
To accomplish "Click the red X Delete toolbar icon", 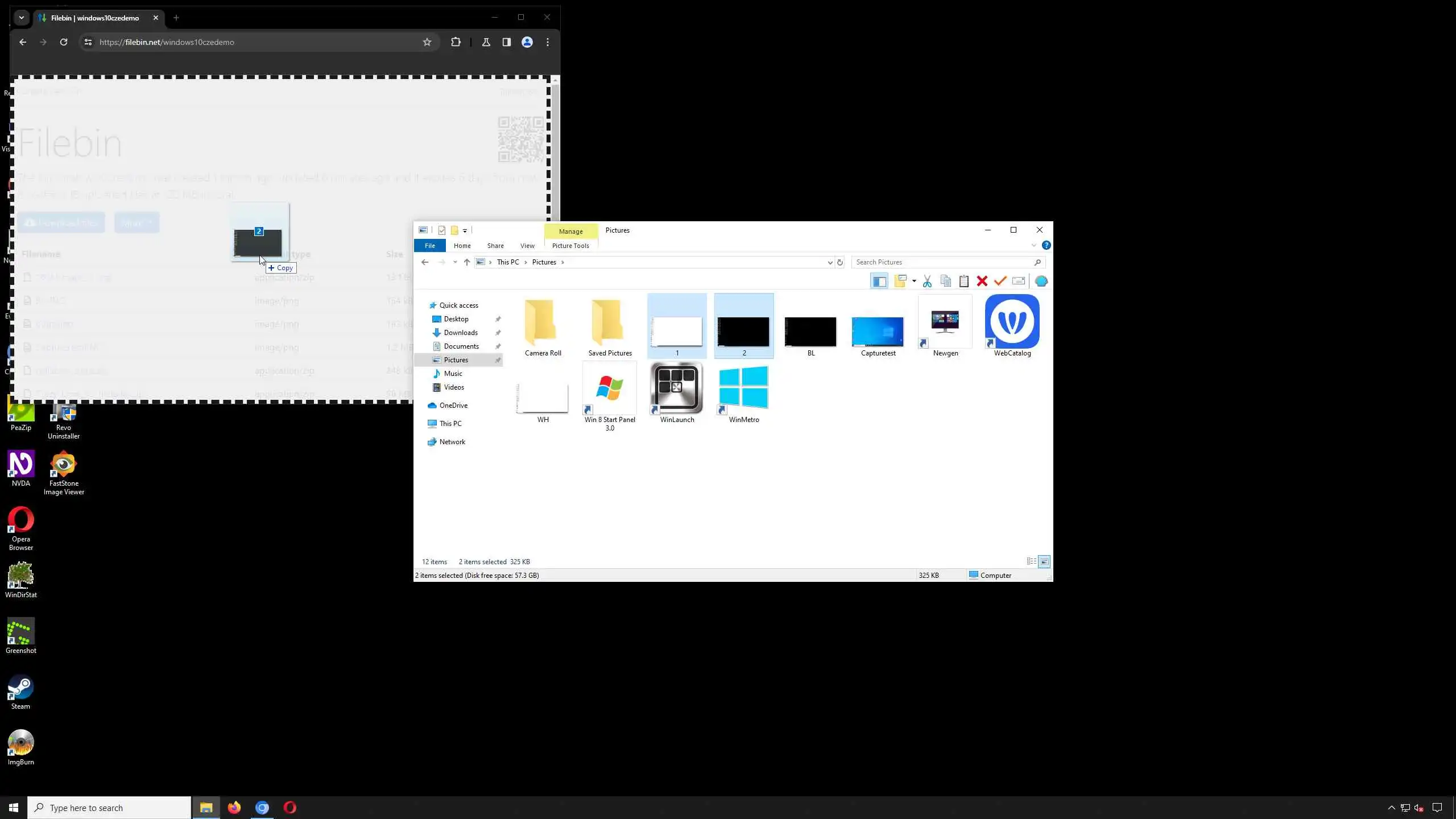I will click(982, 281).
